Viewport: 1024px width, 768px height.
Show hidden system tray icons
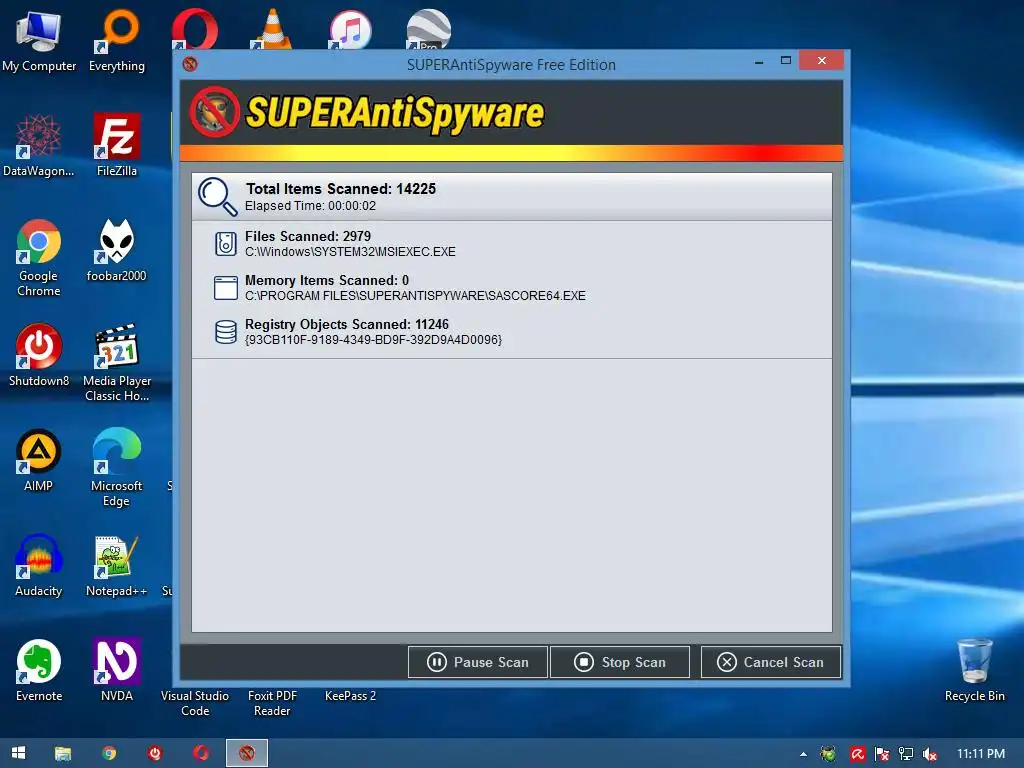click(x=803, y=754)
